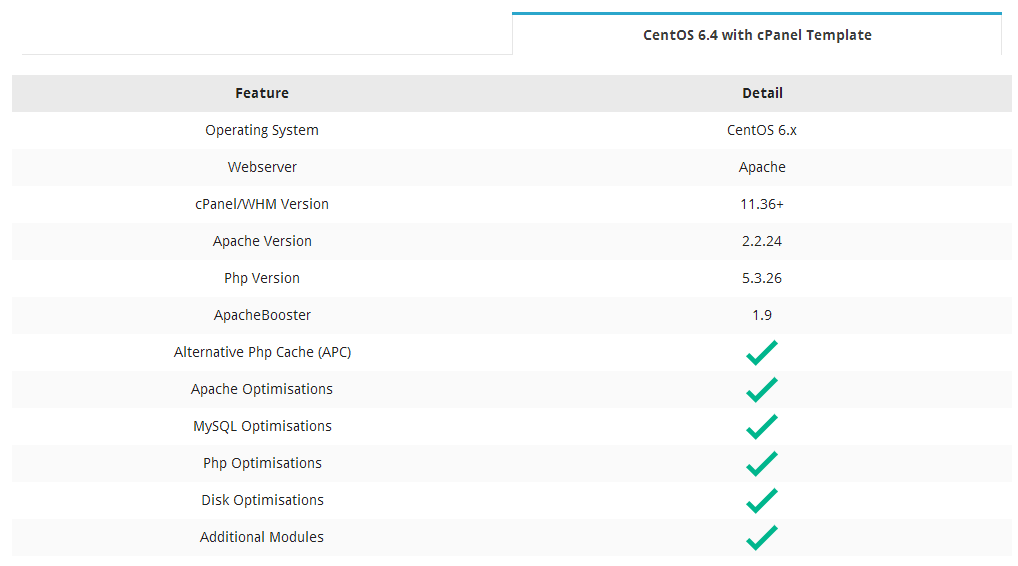Select the 5.3.26 Php version value
Image resolution: width=1018 pixels, height=566 pixels.
tap(762, 278)
